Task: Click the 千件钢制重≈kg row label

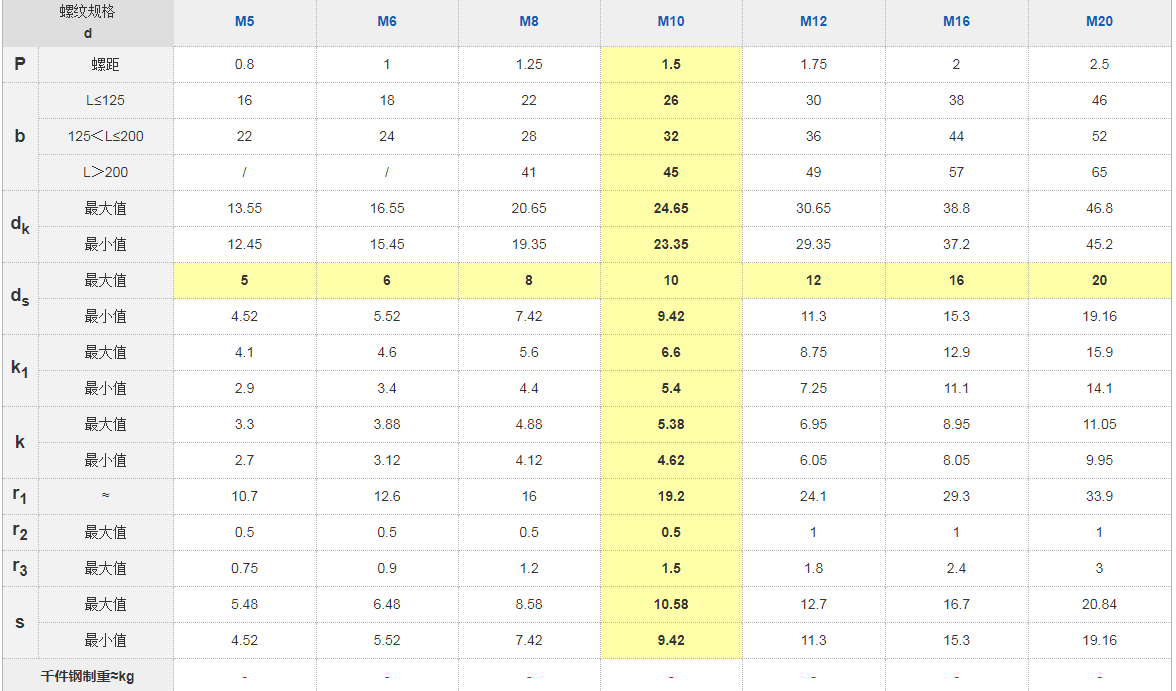Action: coord(88,676)
